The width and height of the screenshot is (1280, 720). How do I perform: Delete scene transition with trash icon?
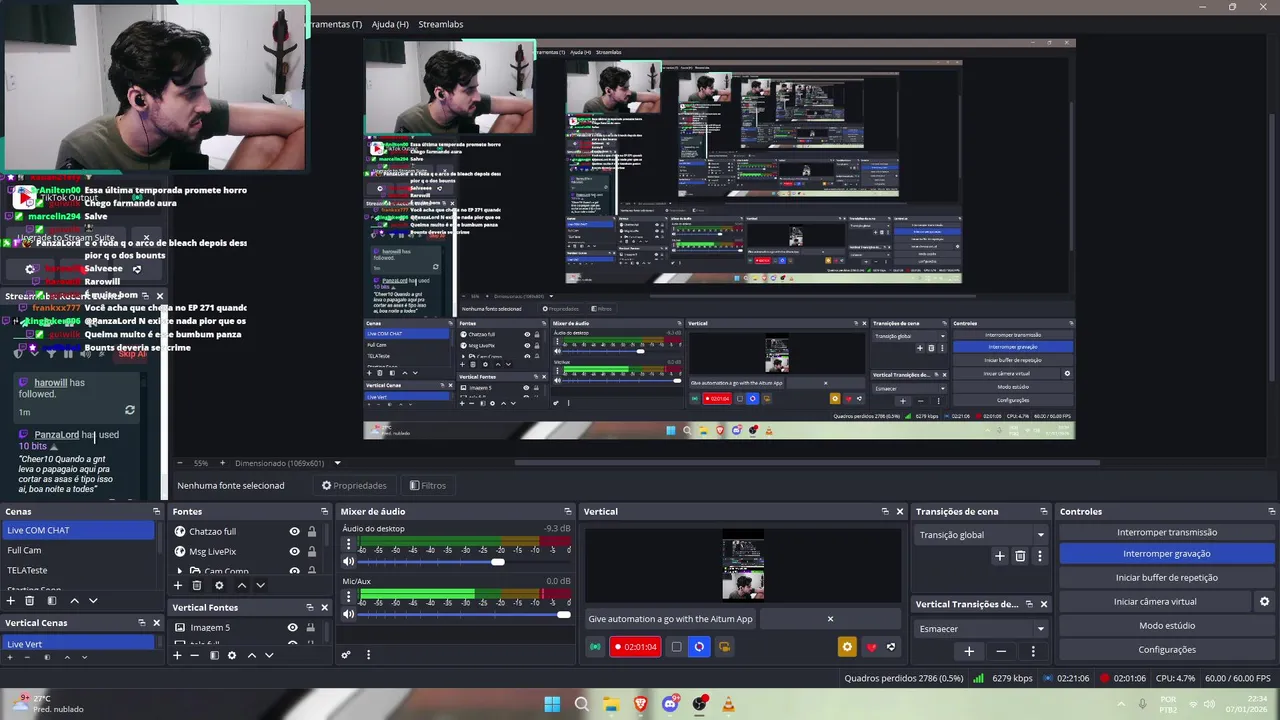coord(1020,556)
